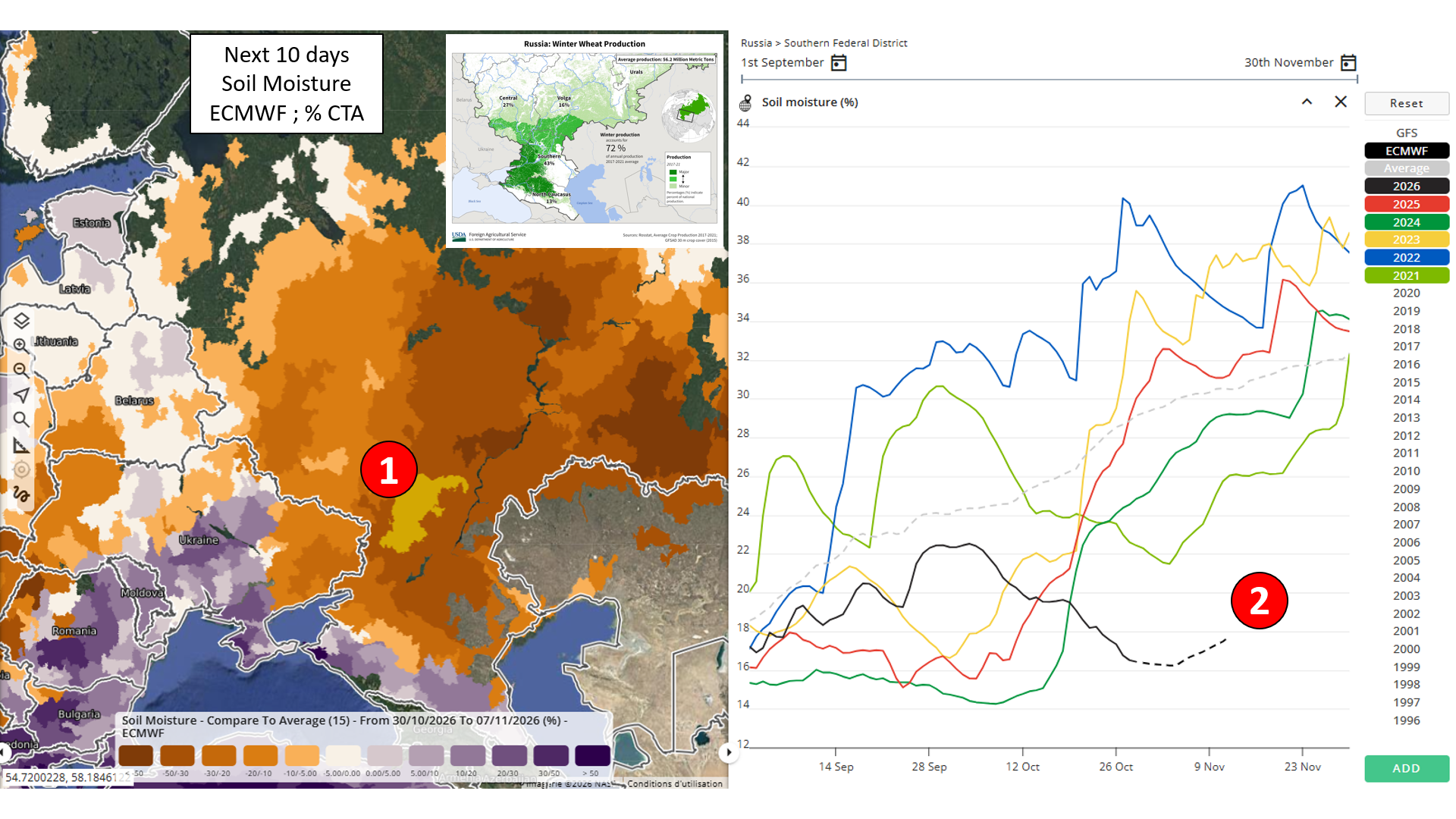
Task: Collapse map panel using left edge arrow
Action: 4,752
